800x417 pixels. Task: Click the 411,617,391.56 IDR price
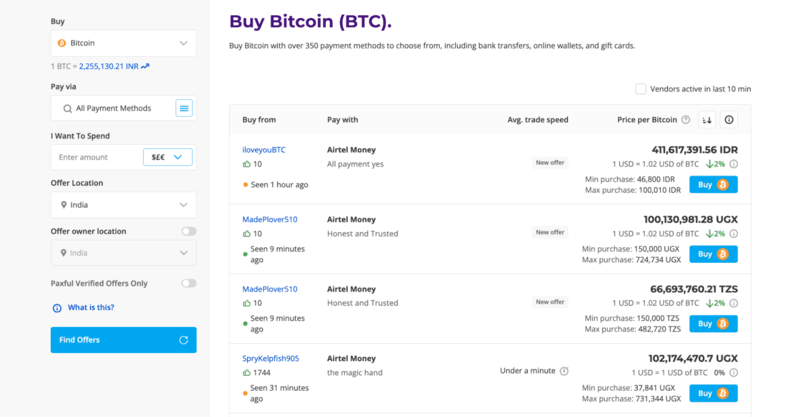point(694,150)
